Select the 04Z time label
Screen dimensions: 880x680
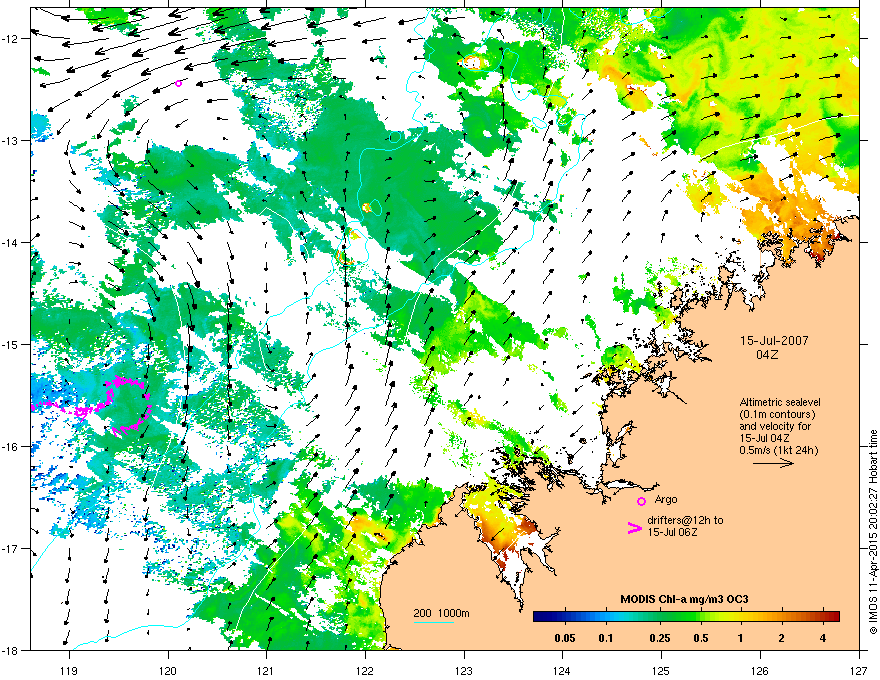point(767,355)
